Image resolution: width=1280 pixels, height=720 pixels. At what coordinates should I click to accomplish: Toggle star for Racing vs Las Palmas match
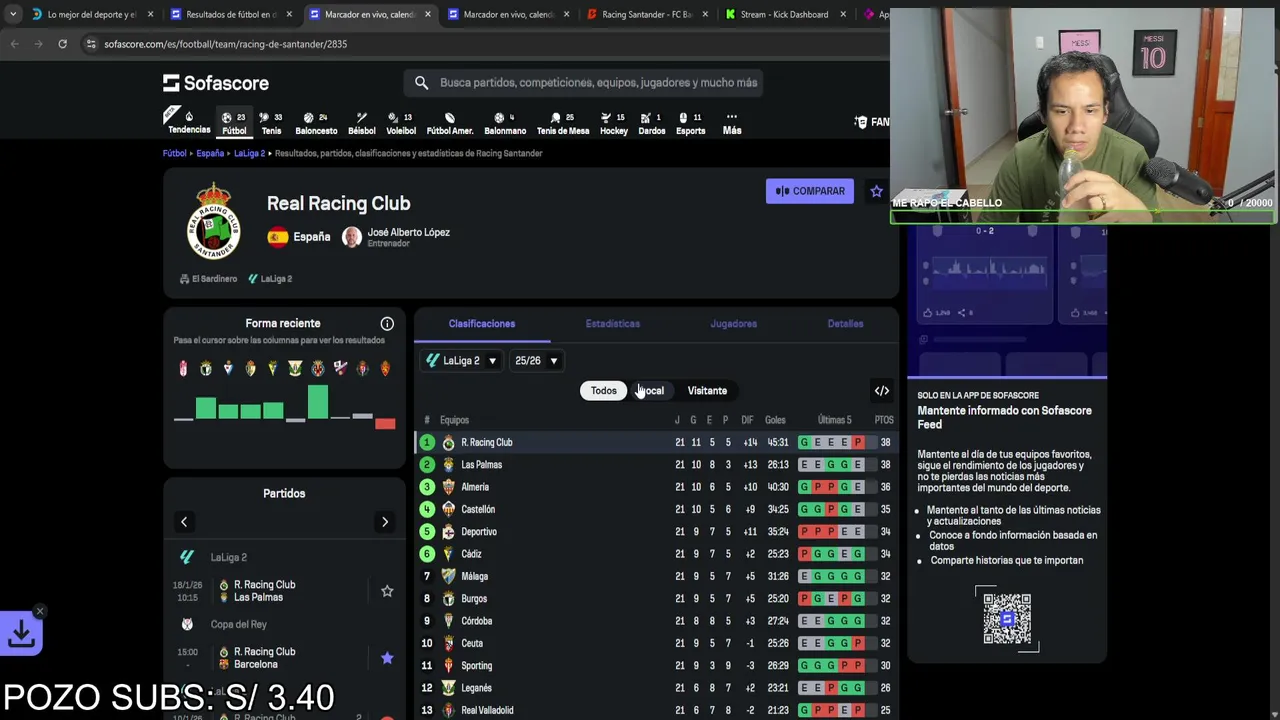point(387,591)
